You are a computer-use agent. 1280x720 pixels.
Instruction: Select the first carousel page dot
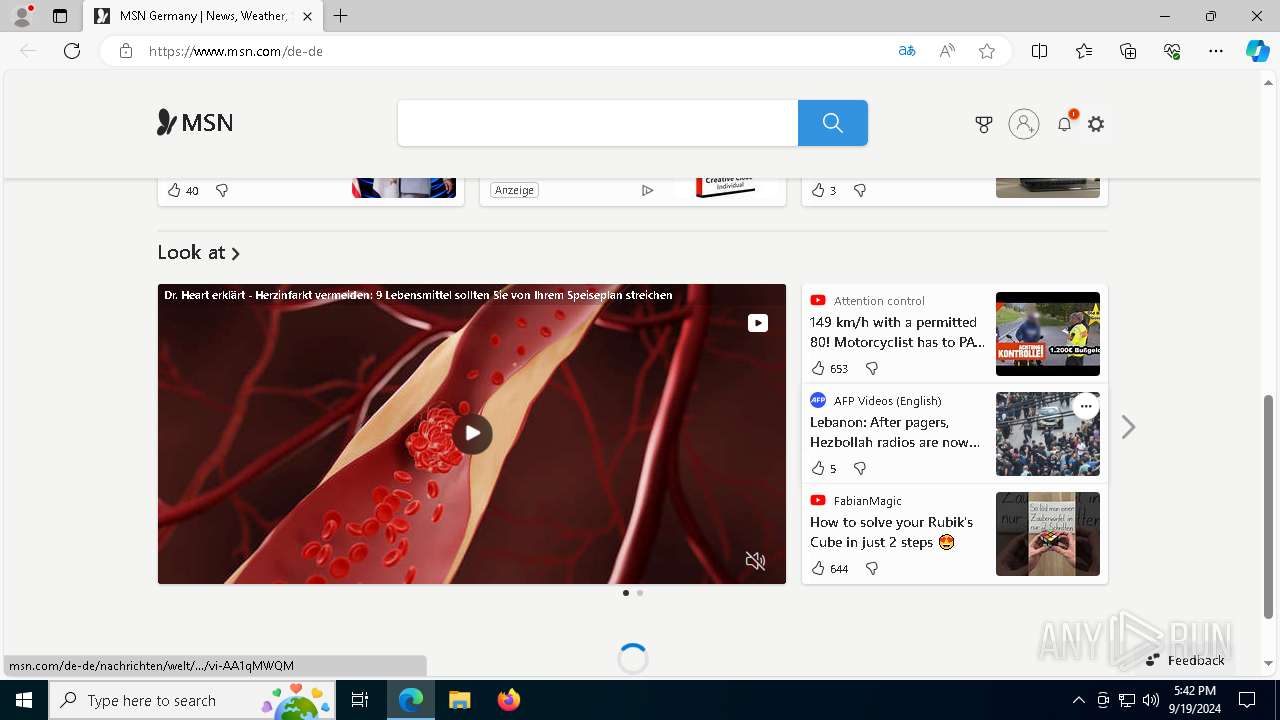coord(626,593)
